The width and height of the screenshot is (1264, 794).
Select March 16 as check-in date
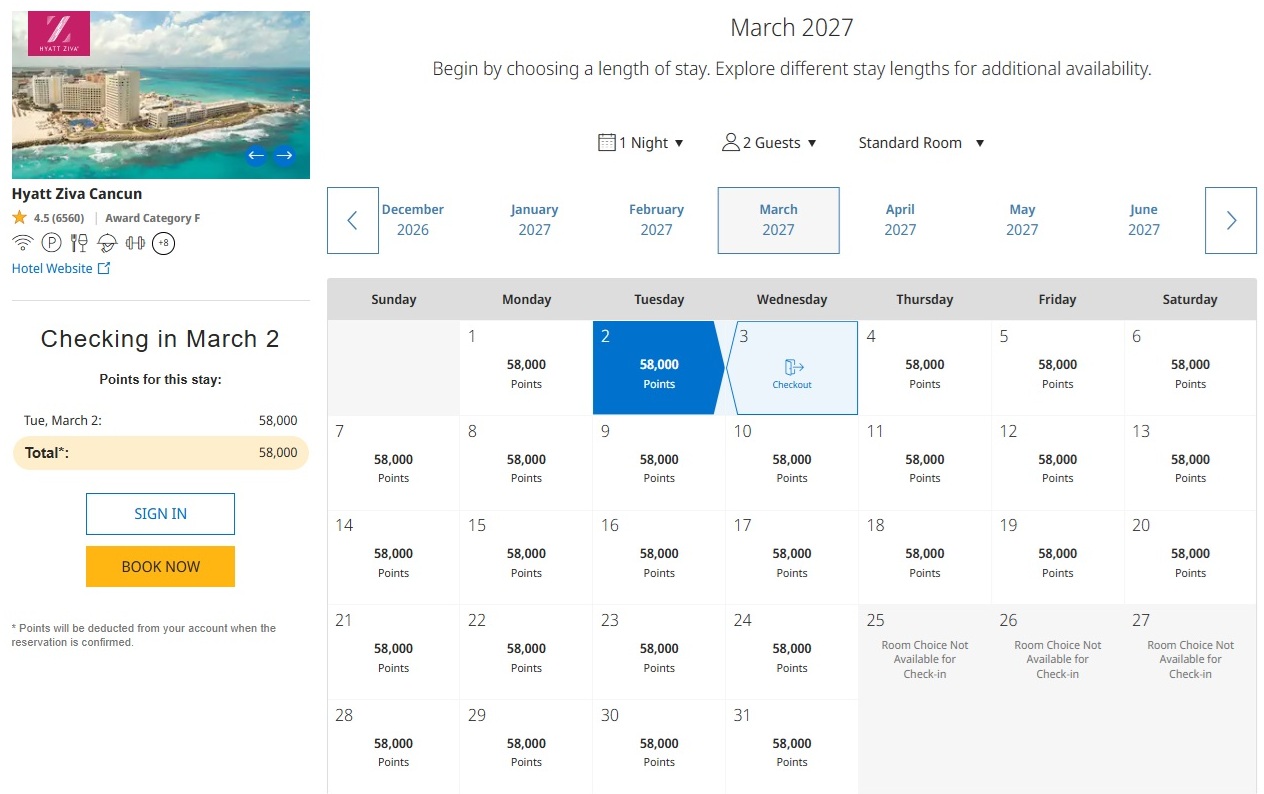tap(659, 557)
